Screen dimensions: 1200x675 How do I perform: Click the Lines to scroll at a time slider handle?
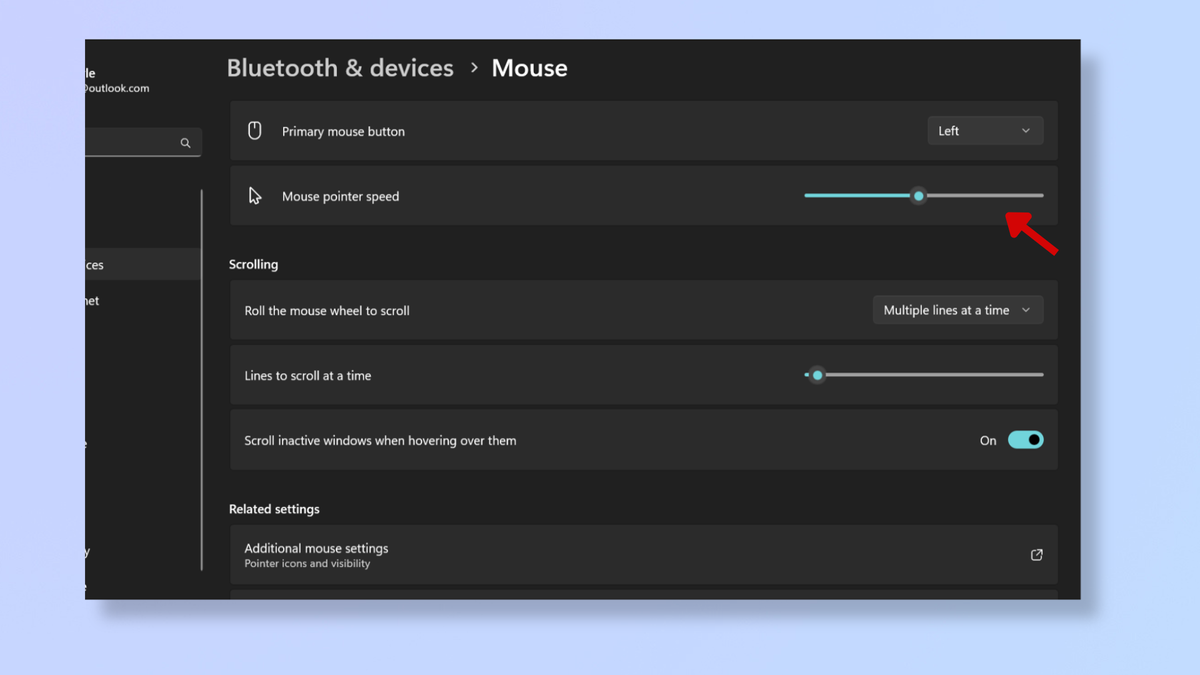pos(817,375)
